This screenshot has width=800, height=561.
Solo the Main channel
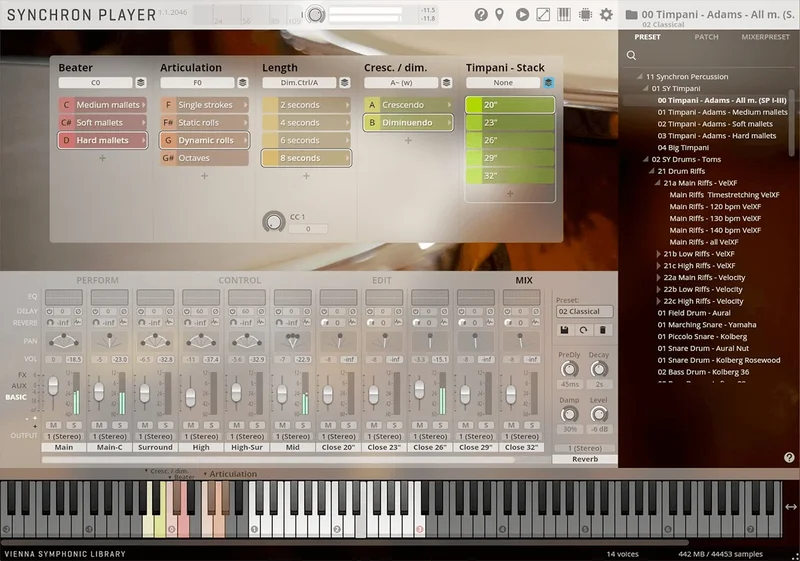pos(74,425)
